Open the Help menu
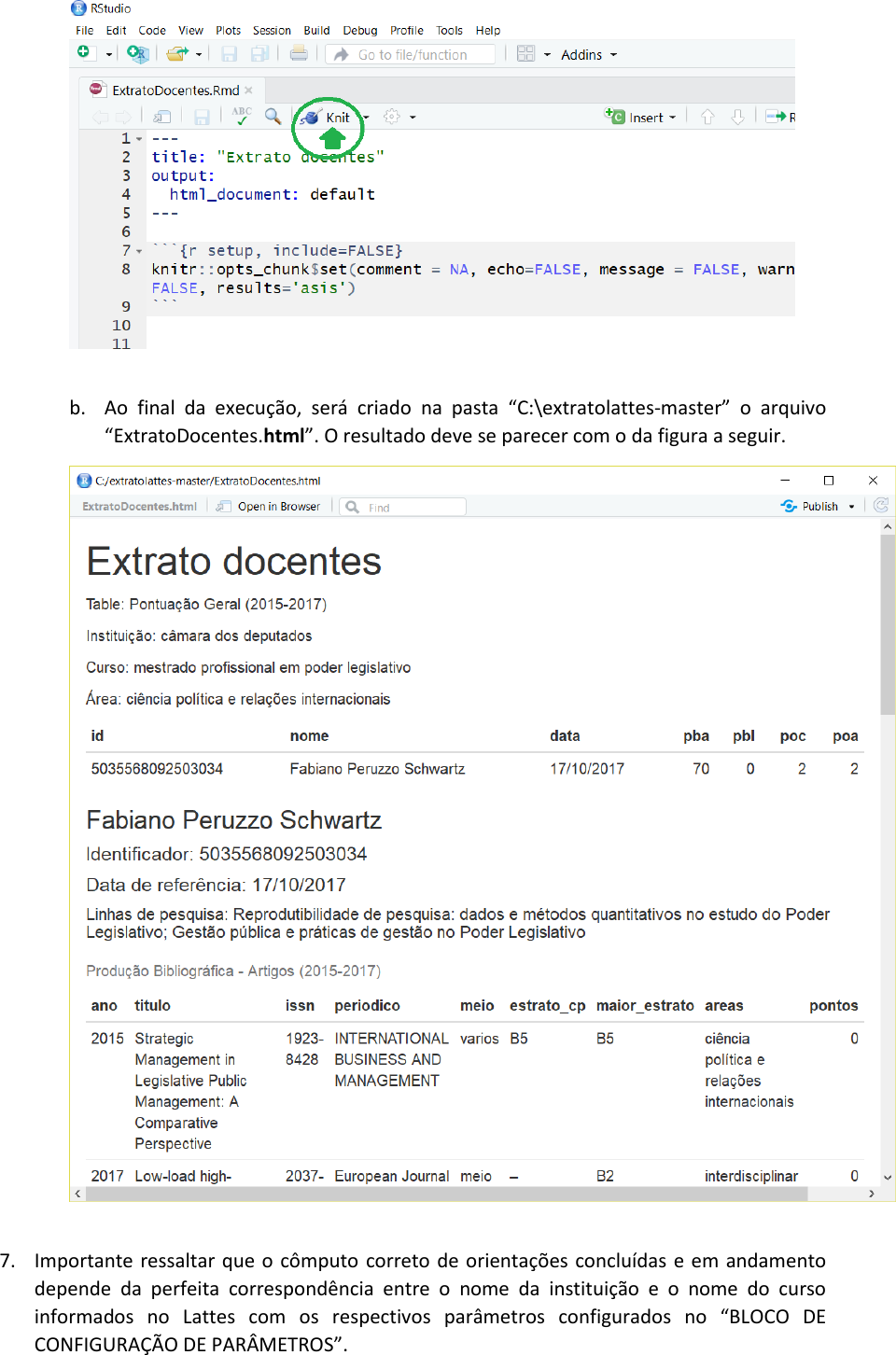The image size is (896, 1355). 487,31
